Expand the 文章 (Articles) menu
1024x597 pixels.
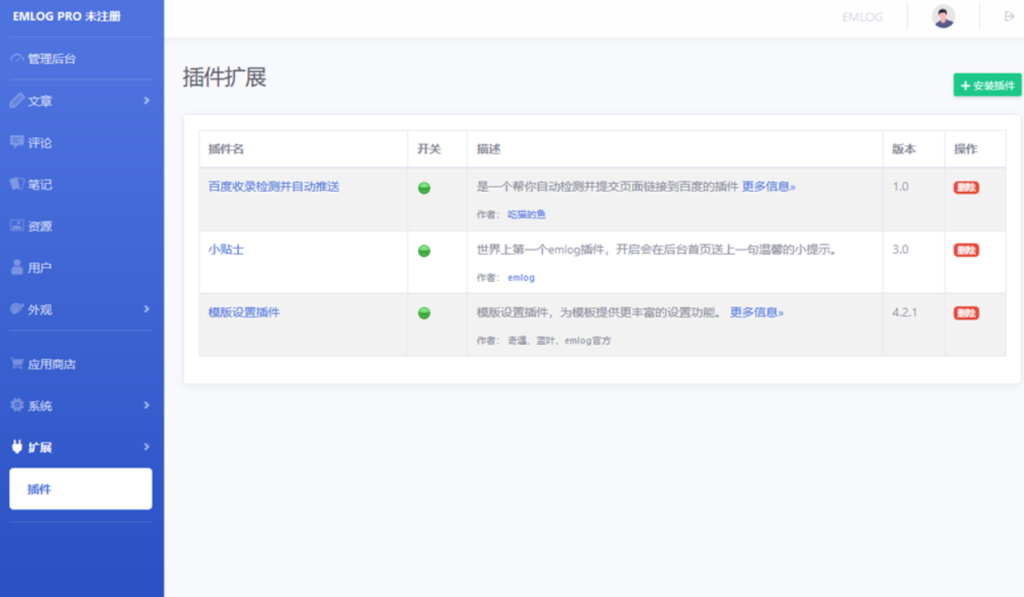(40, 100)
